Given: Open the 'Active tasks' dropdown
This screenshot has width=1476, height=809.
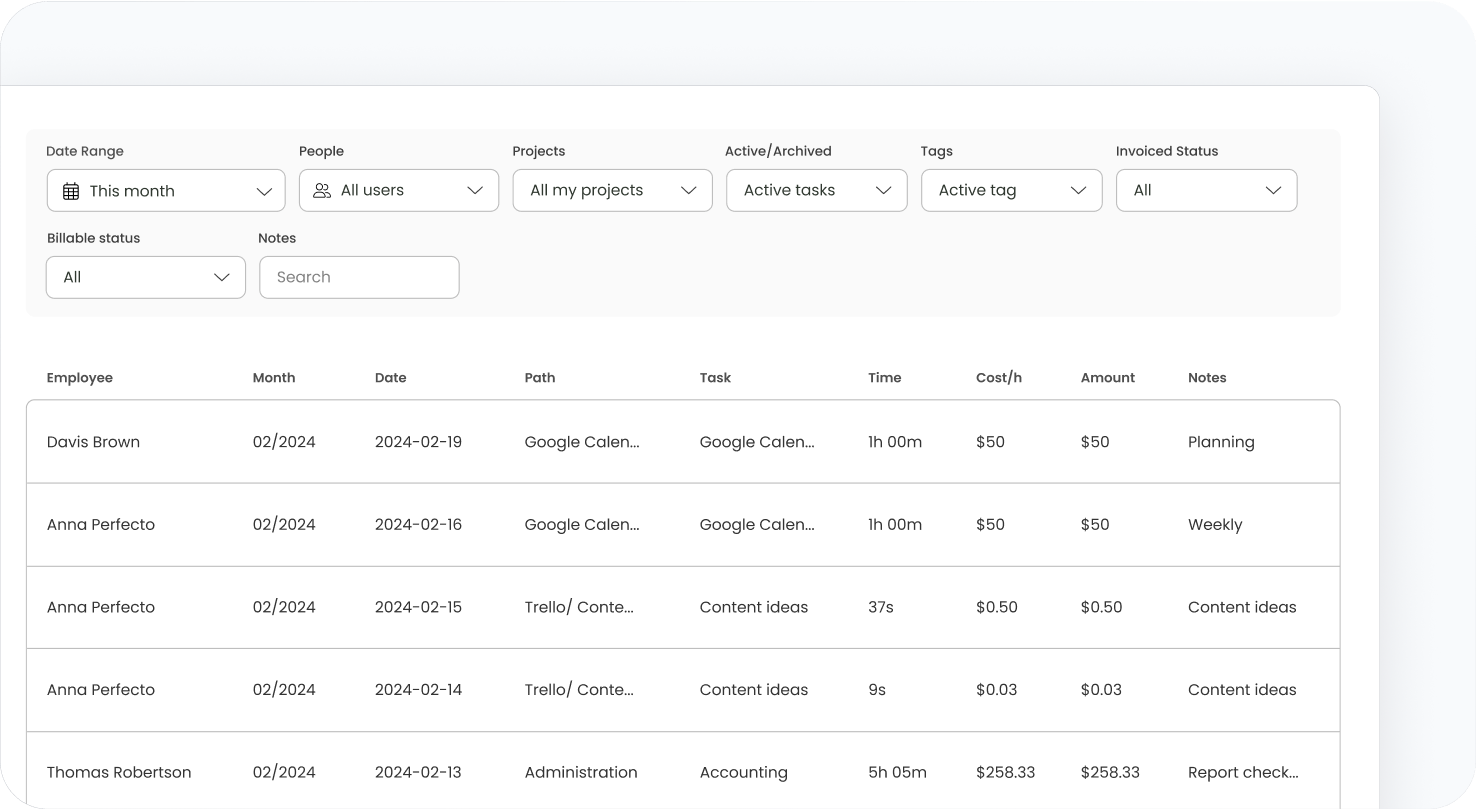Looking at the screenshot, I should pyautogui.click(x=817, y=190).
